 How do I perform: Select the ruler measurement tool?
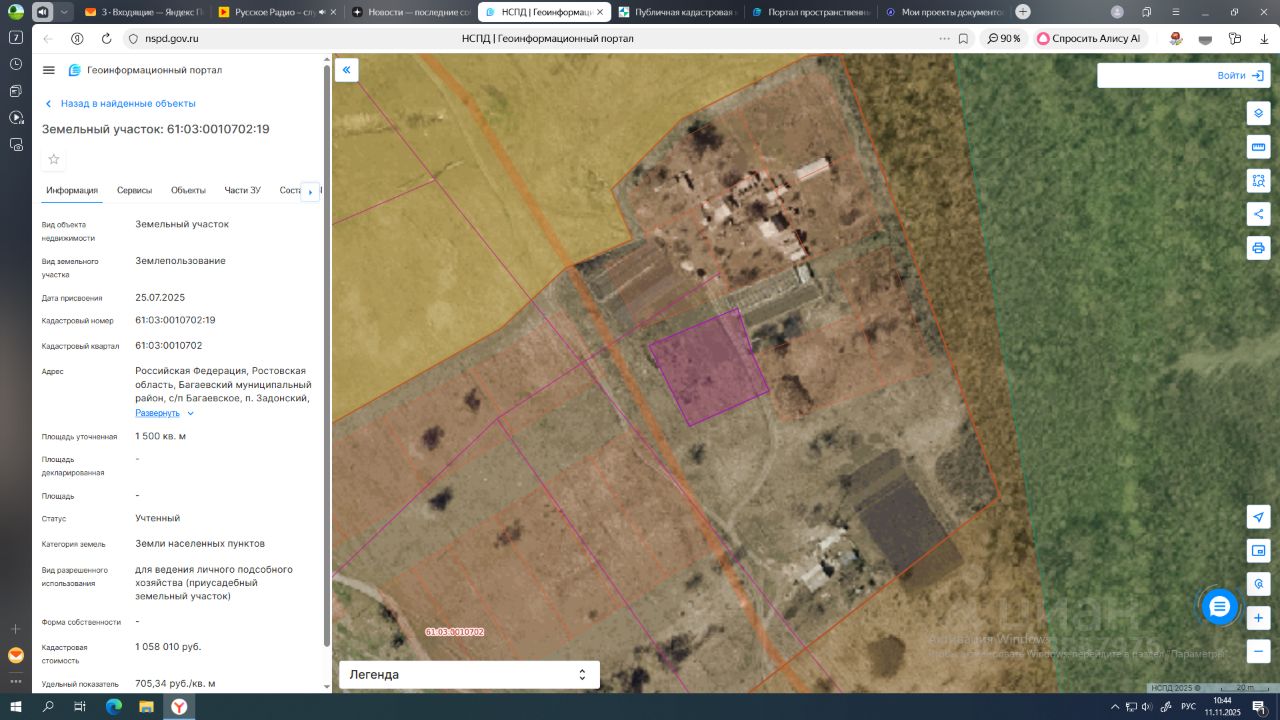pos(1258,147)
